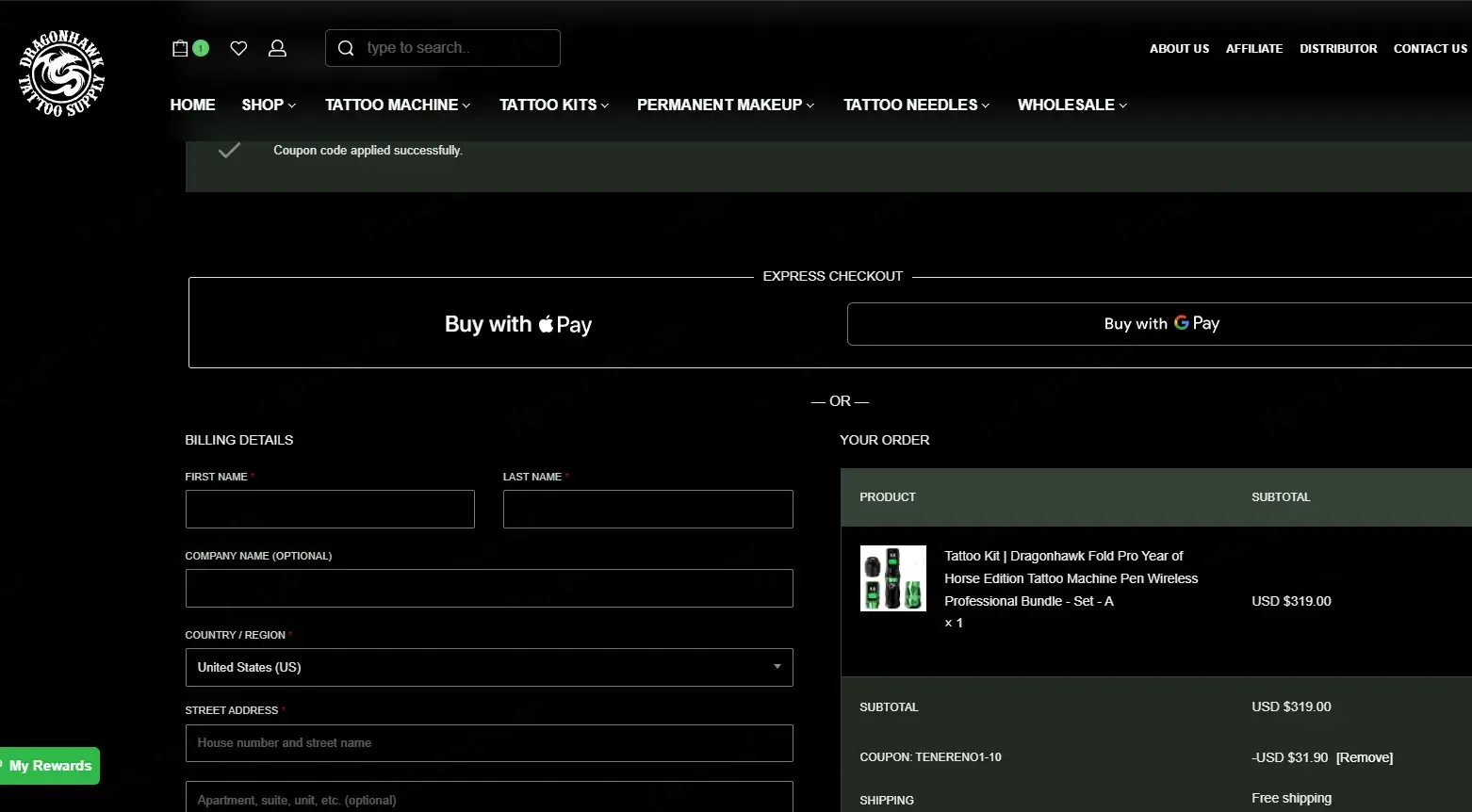Click the tattoo kit product thumbnail
Screen dimensions: 1472x812
click(x=893, y=578)
